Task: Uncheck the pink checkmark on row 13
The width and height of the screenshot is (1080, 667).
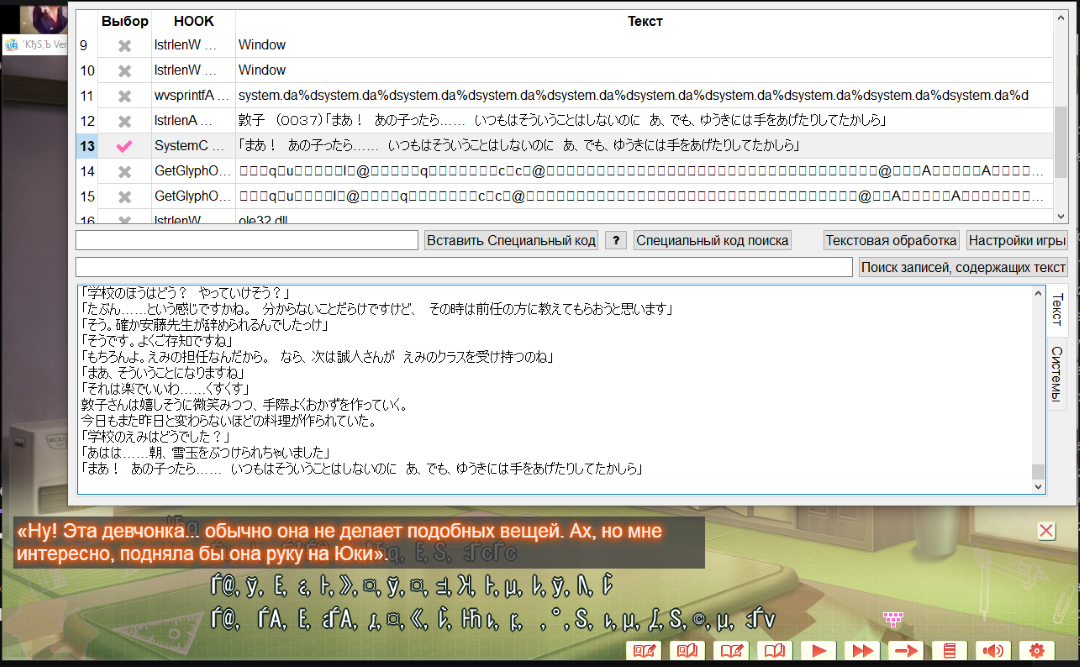Action: (125, 146)
